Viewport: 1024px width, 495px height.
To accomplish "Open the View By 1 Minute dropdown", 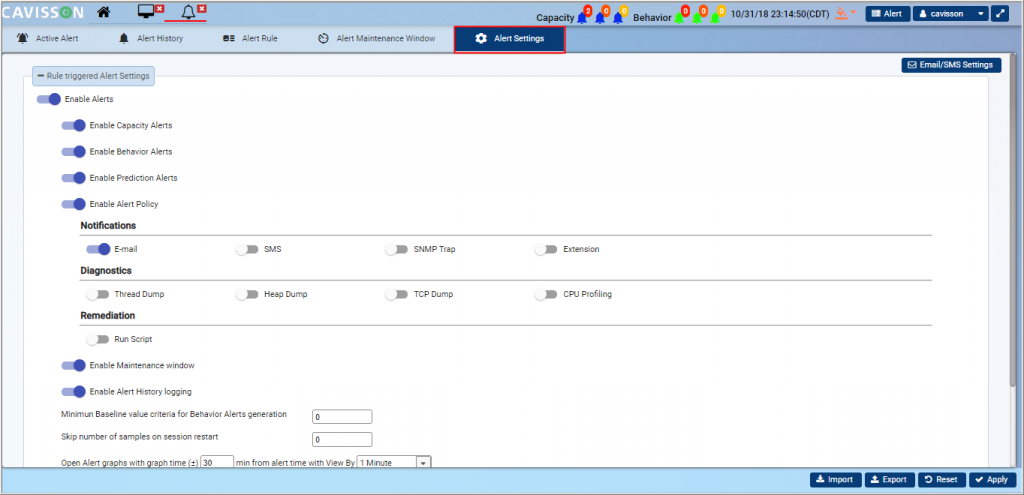I will (x=393, y=462).
